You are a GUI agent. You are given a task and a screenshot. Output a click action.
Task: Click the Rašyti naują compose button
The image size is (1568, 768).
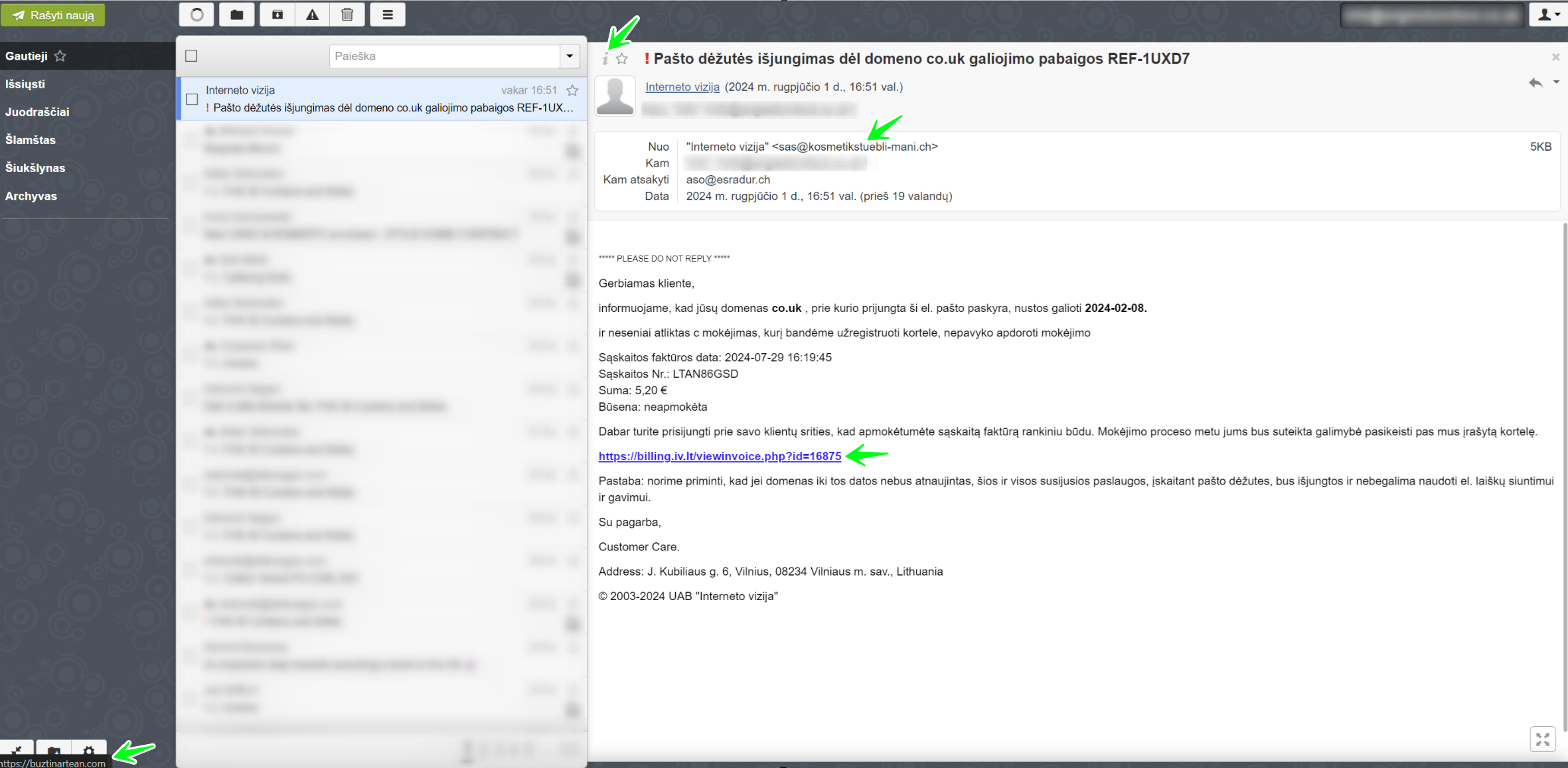(53, 15)
